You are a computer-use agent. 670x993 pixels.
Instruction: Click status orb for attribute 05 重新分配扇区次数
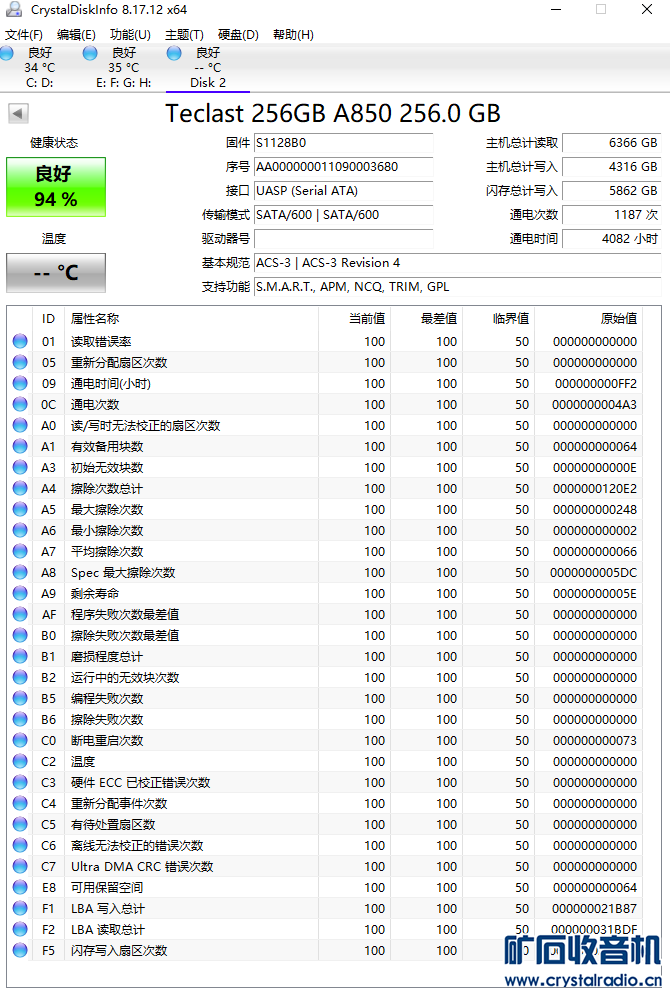pyautogui.click(x=20, y=362)
